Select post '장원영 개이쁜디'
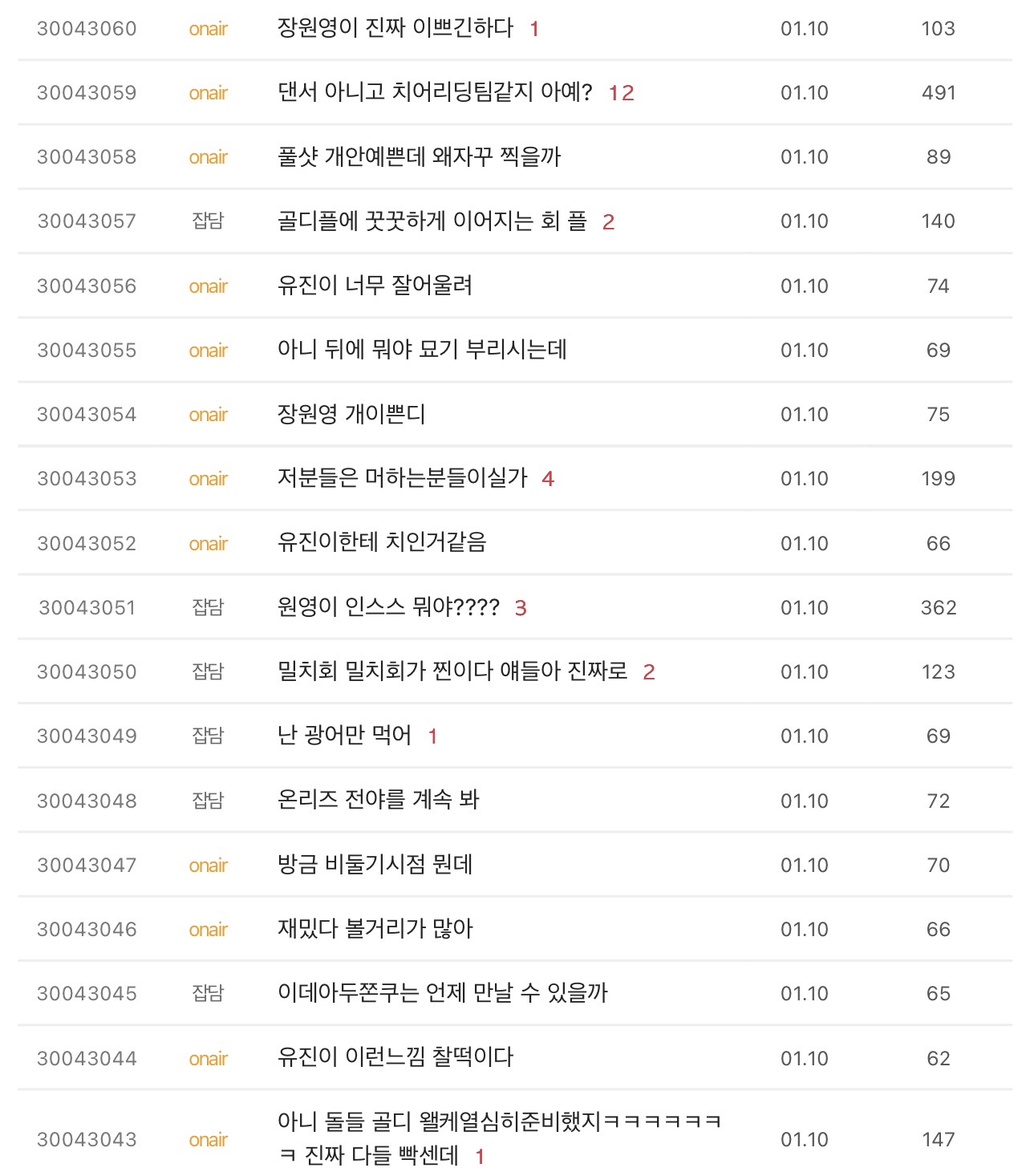This screenshot has width=1030, height=1176. point(351,414)
